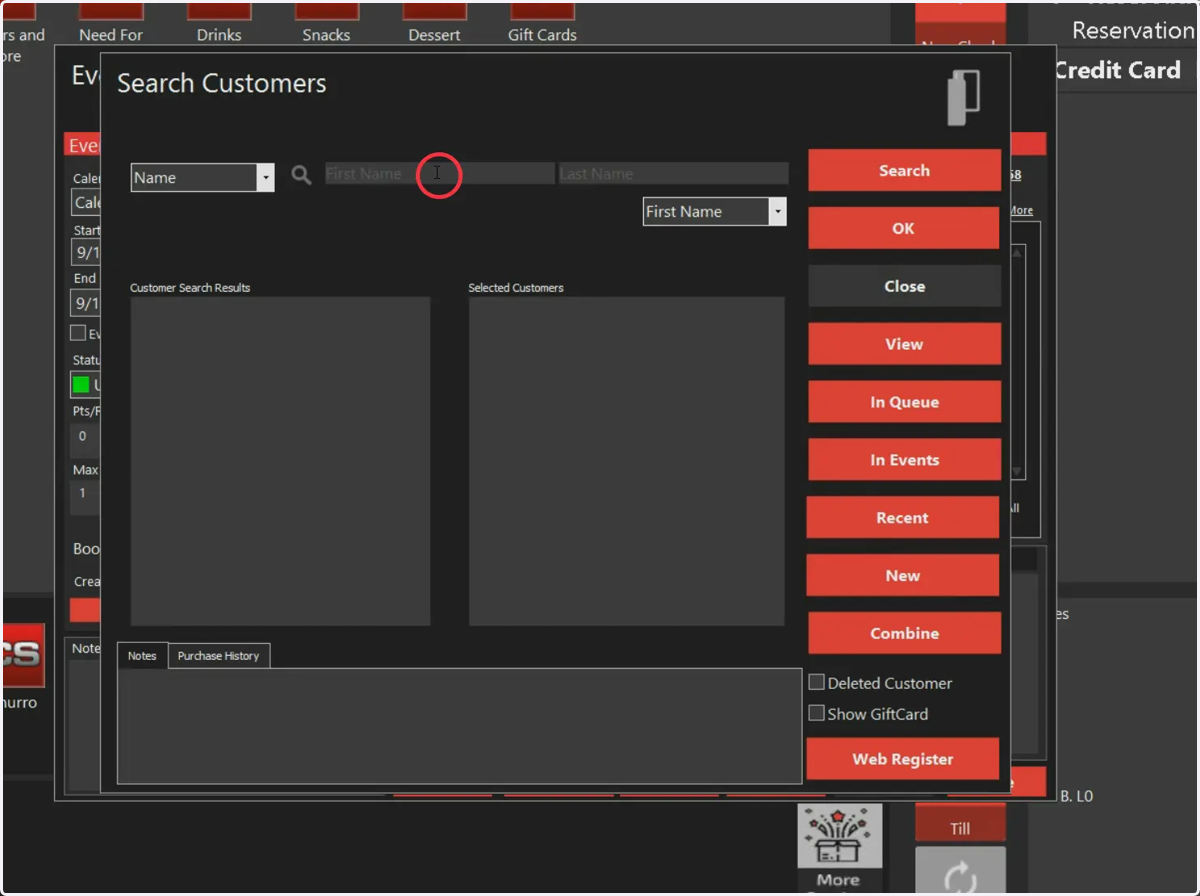Click the refresh arrow icon below Till
The image size is (1200, 896).
(x=960, y=871)
